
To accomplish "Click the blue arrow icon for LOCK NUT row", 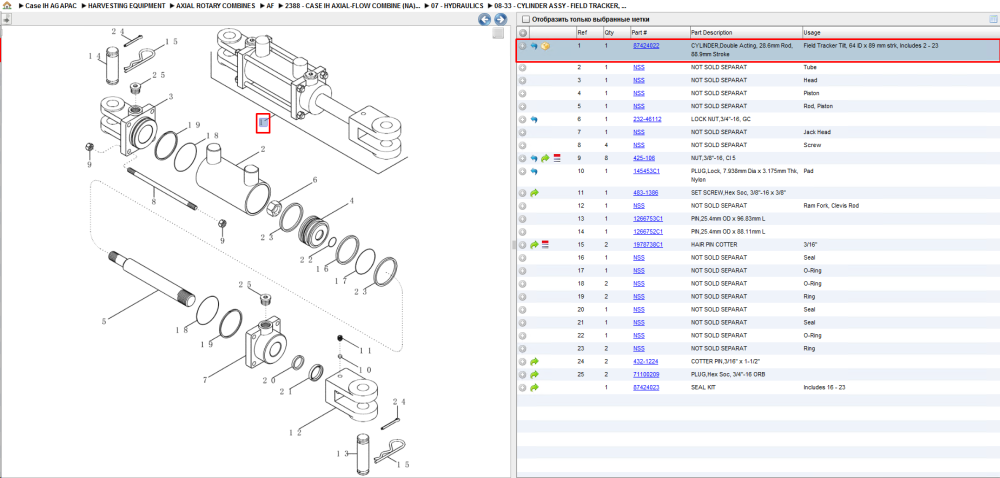I will (534, 119).
